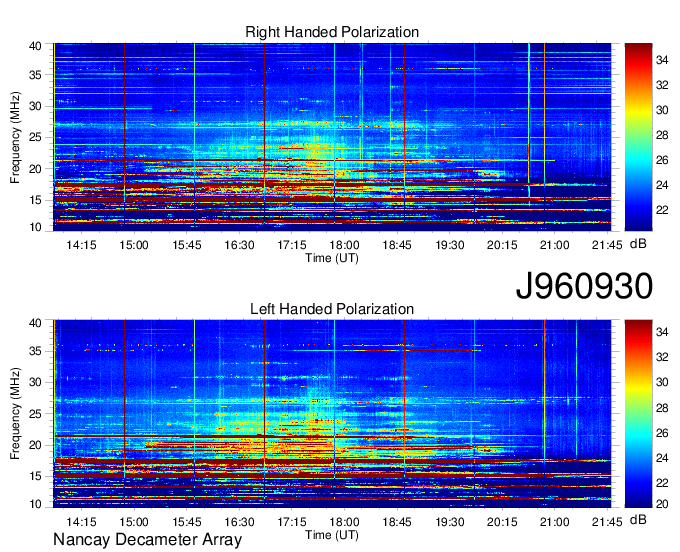
Task: Click the Left Handed Polarization spectrogram image
Action: pyautogui.click(x=332, y=414)
